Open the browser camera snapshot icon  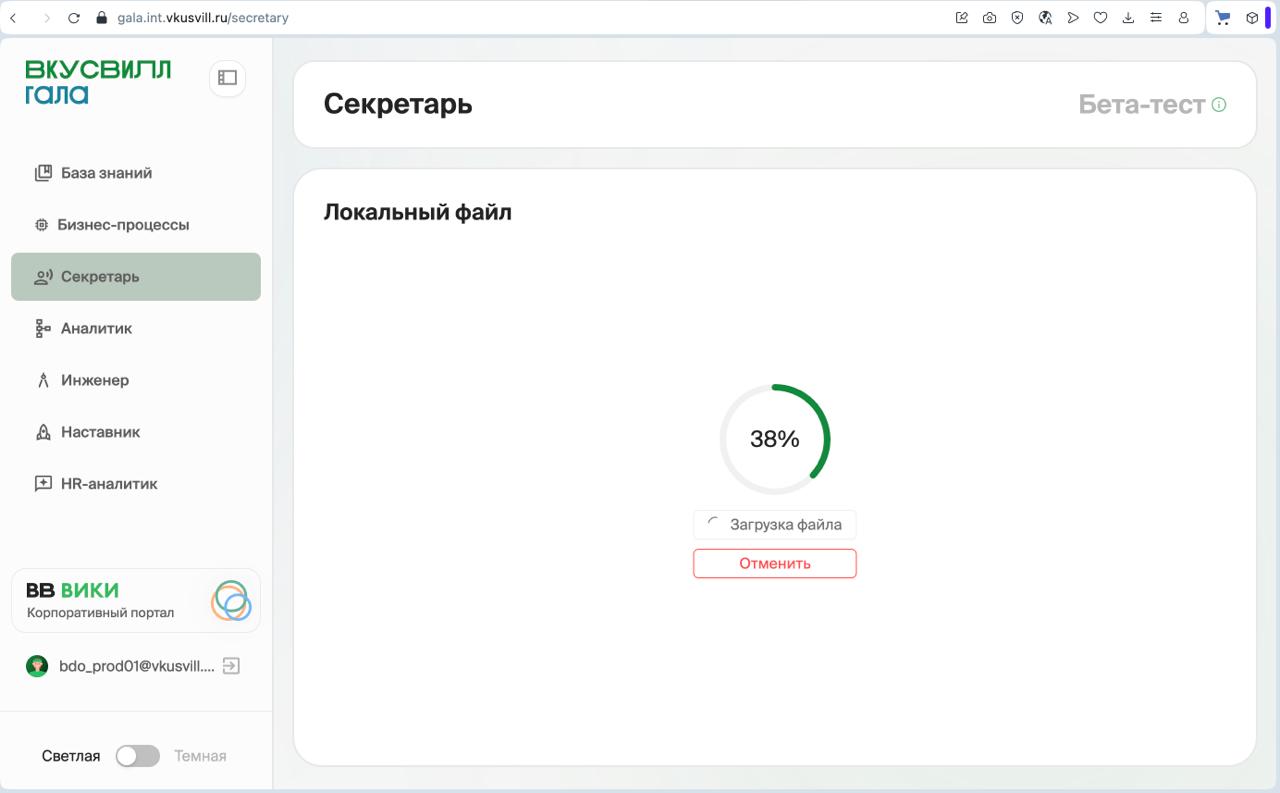(x=989, y=18)
